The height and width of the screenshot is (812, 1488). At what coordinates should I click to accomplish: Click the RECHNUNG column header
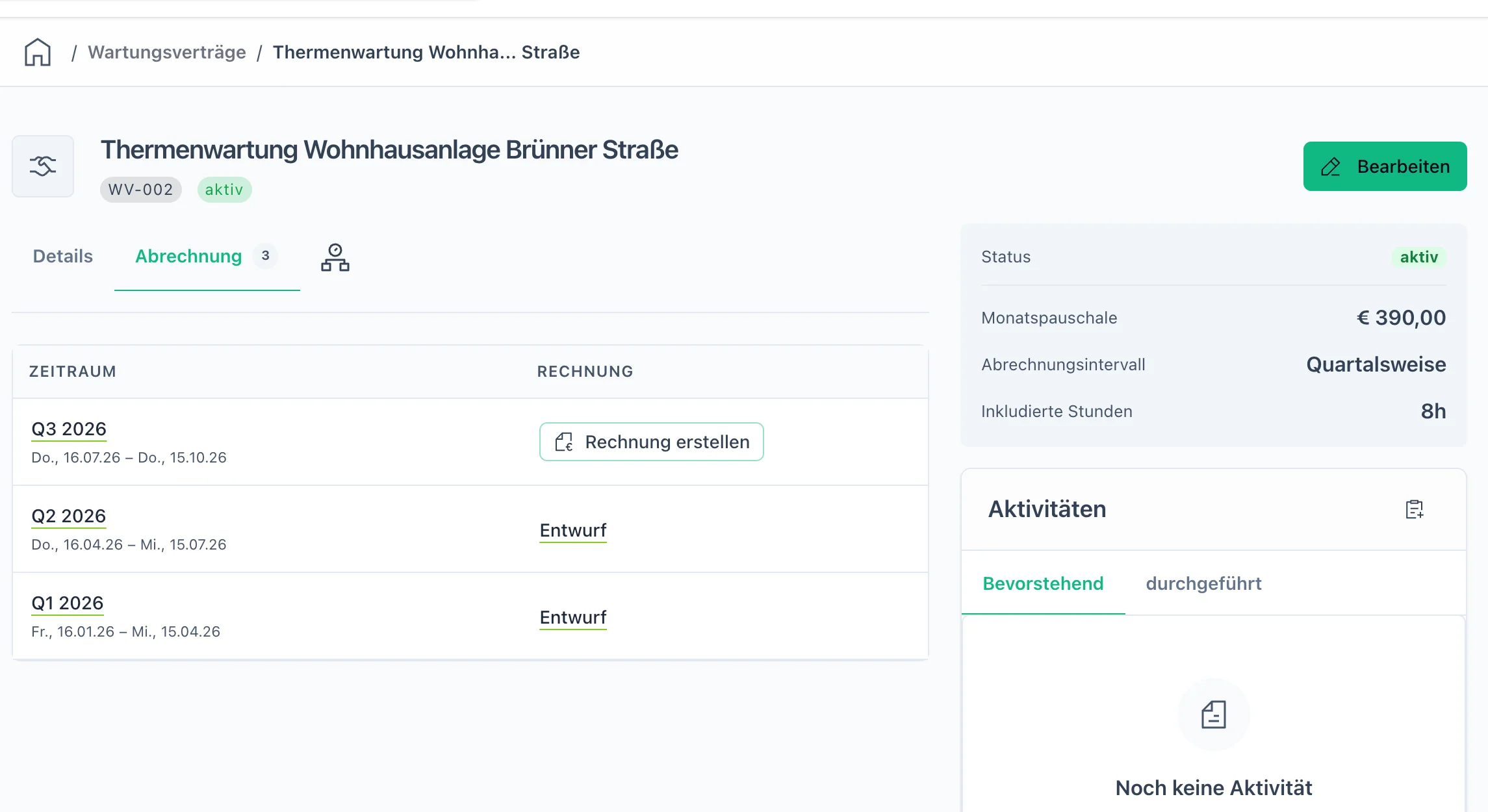tap(585, 372)
